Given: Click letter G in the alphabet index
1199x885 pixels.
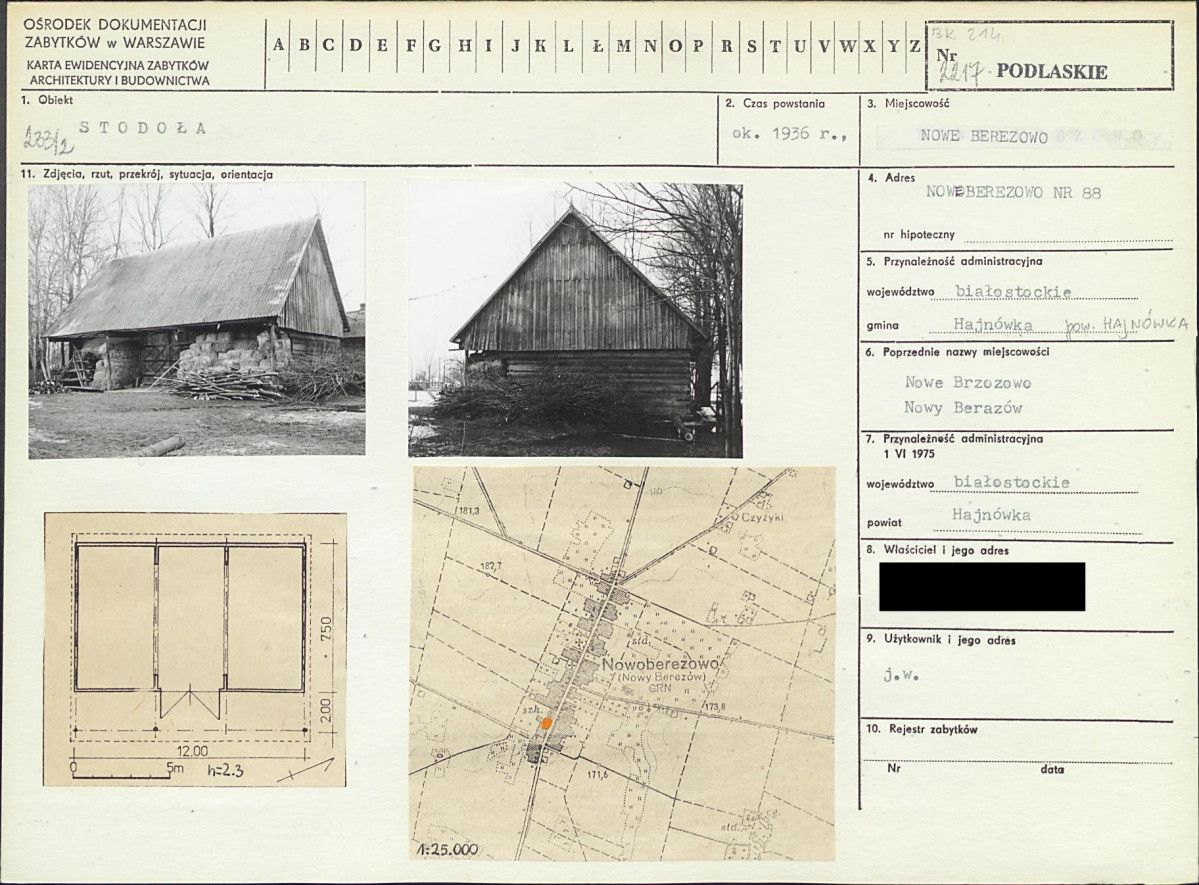Looking at the screenshot, I should click(x=434, y=45).
